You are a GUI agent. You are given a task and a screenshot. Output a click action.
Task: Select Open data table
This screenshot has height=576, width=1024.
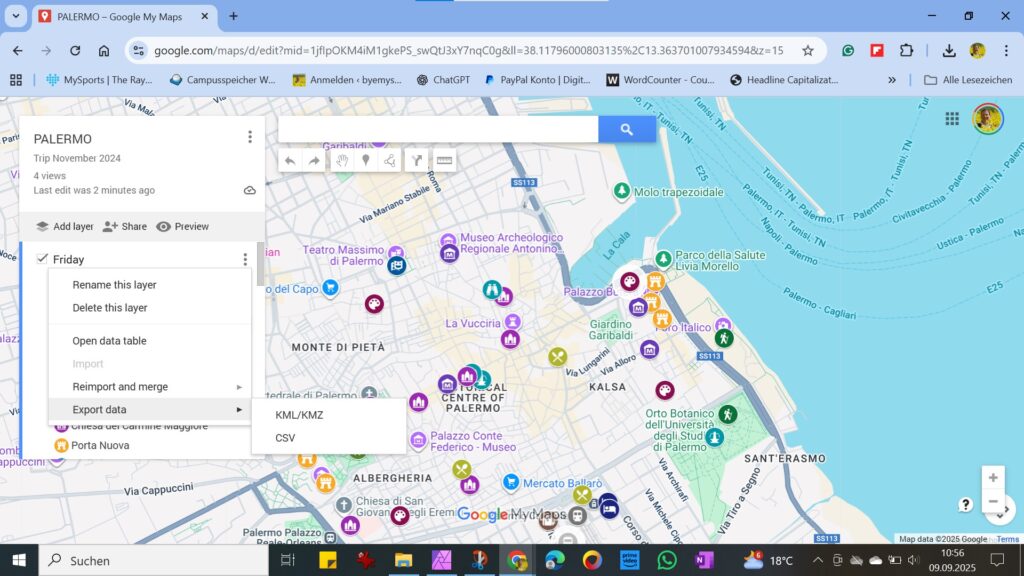109,341
